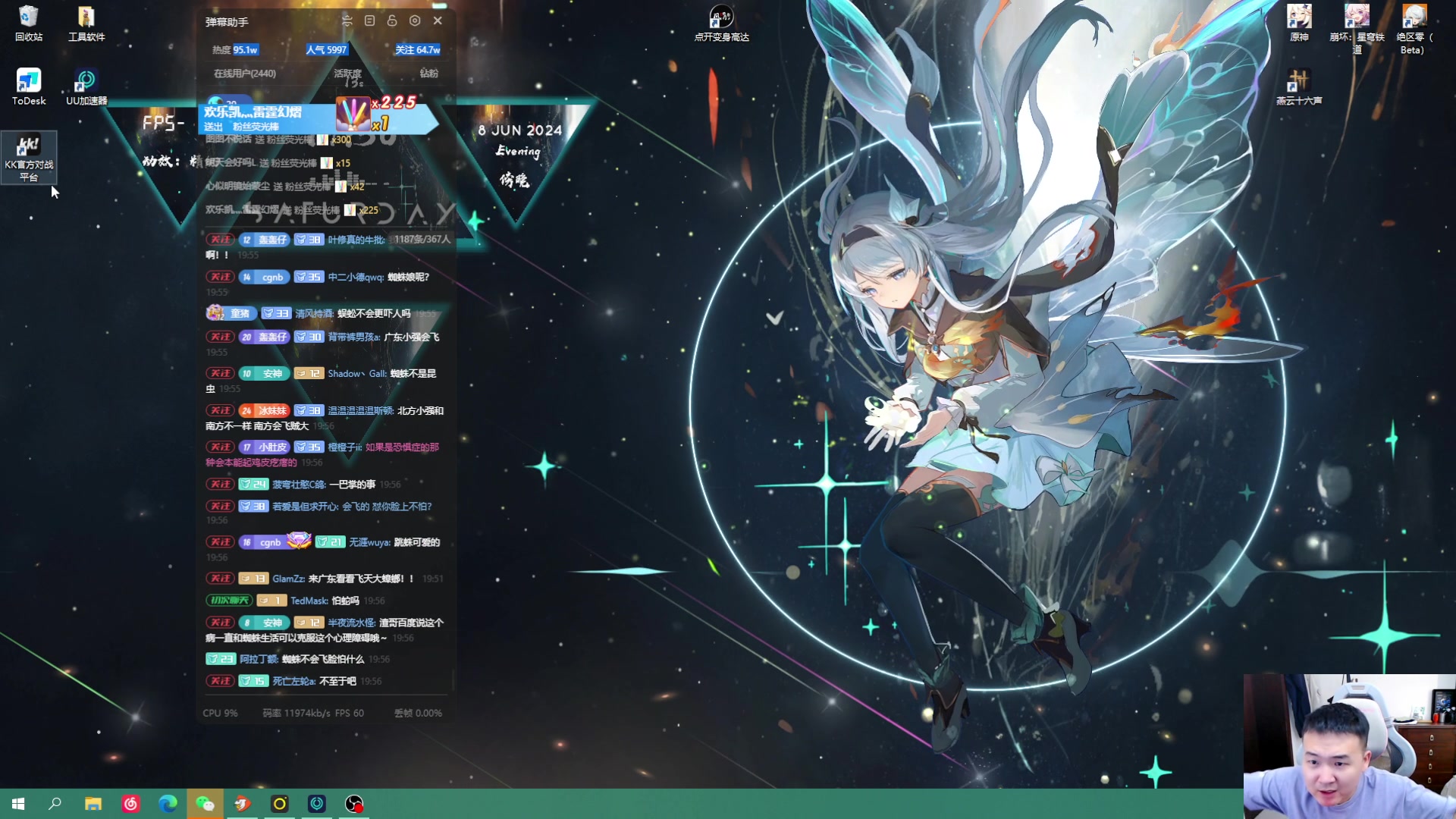
Task: Click 关注 badge beside 叶修真的牛批
Action: (x=220, y=240)
